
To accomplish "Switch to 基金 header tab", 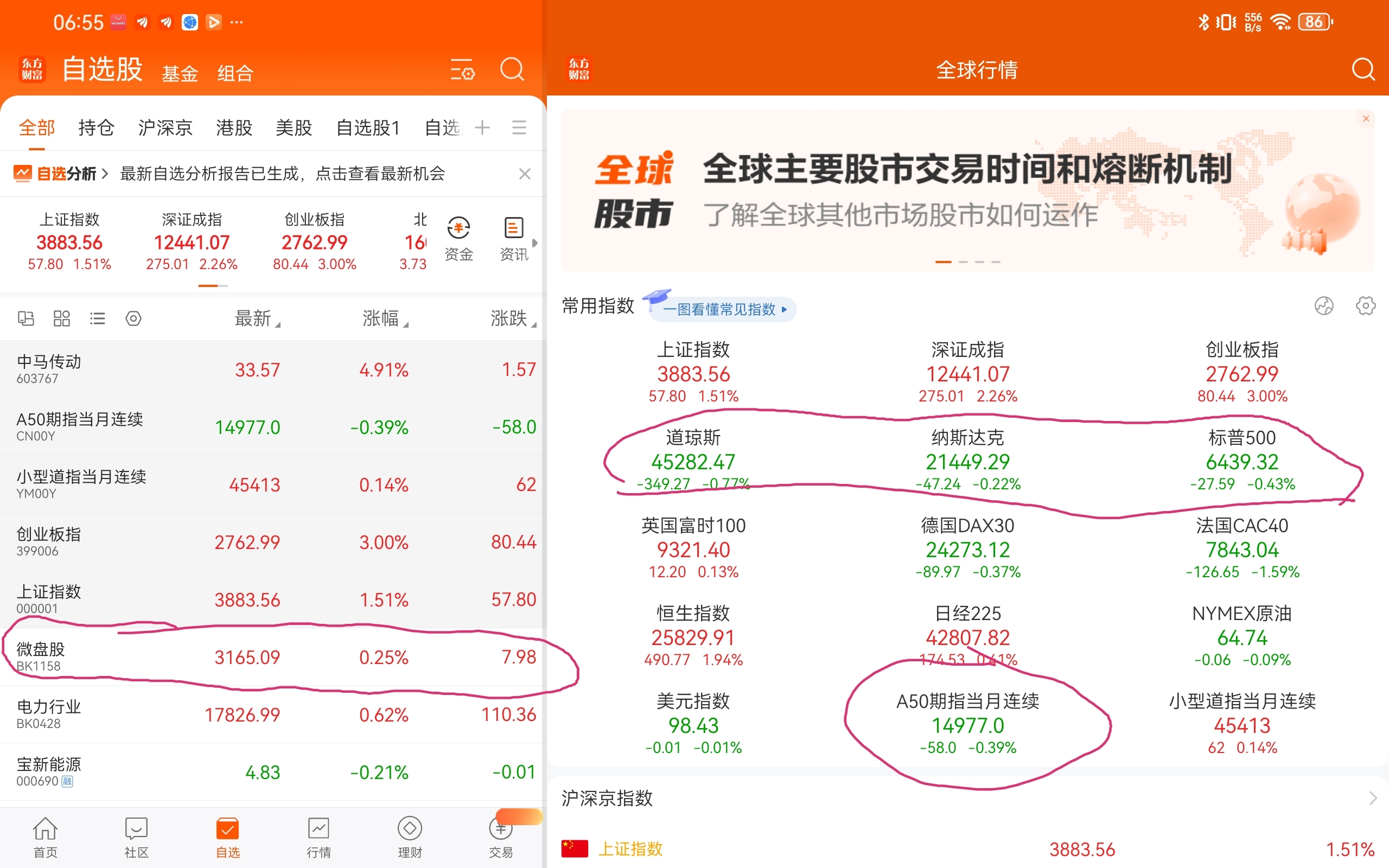I will point(180,73).
